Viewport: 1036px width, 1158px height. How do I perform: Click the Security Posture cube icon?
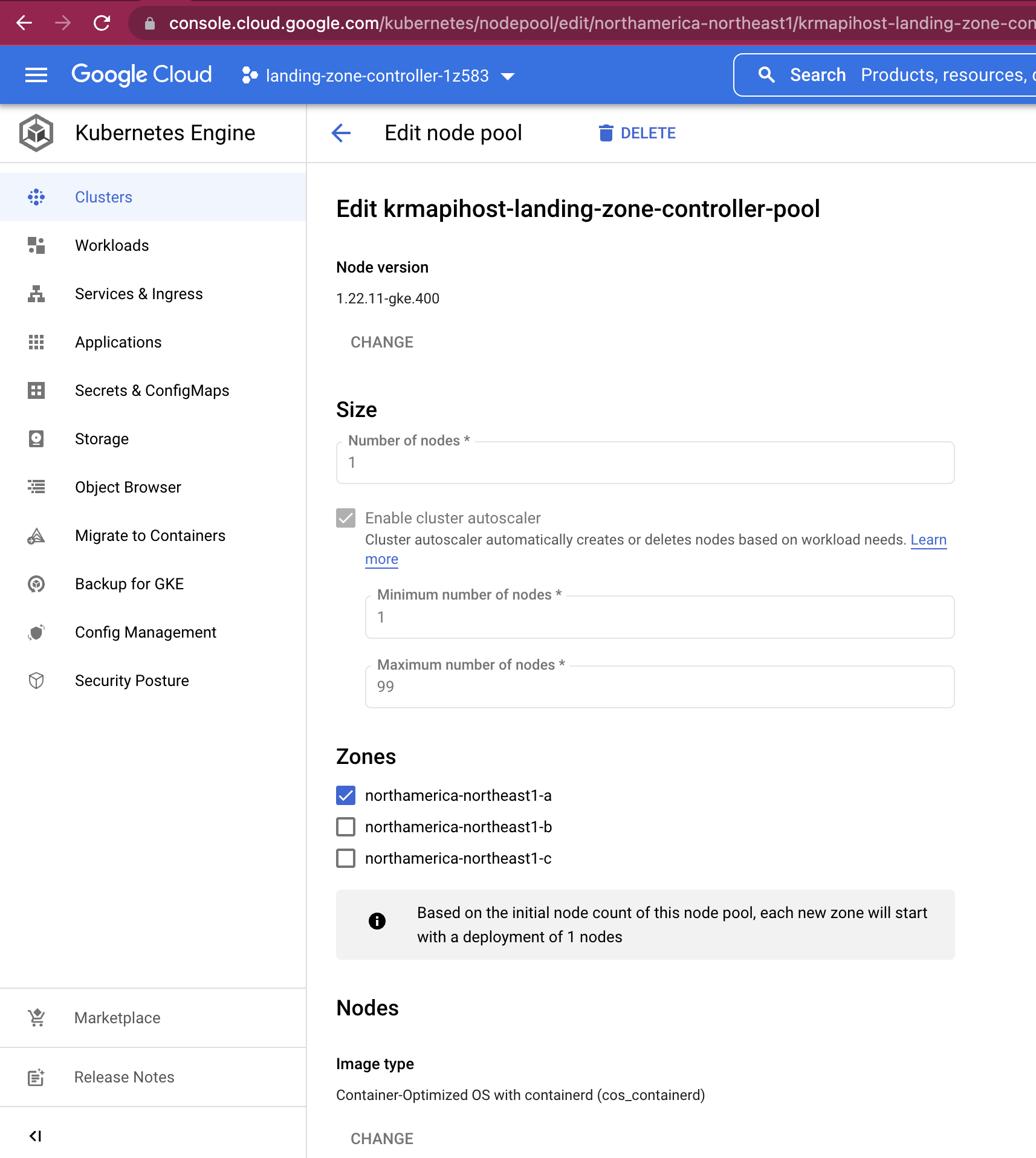click(x=36, y=680)
